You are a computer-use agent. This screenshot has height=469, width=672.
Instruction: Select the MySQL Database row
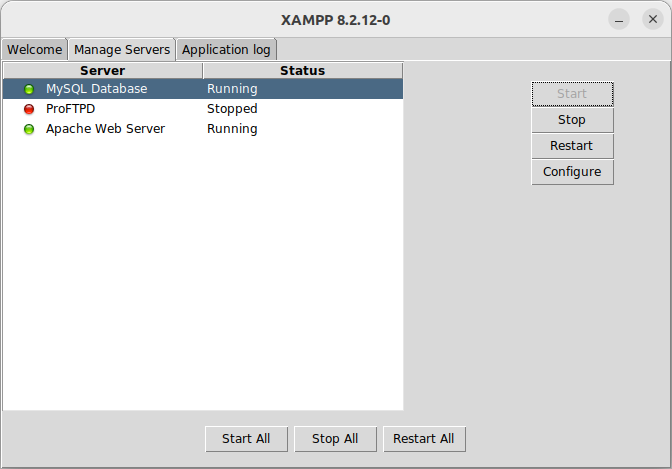(x=203, y=89)
